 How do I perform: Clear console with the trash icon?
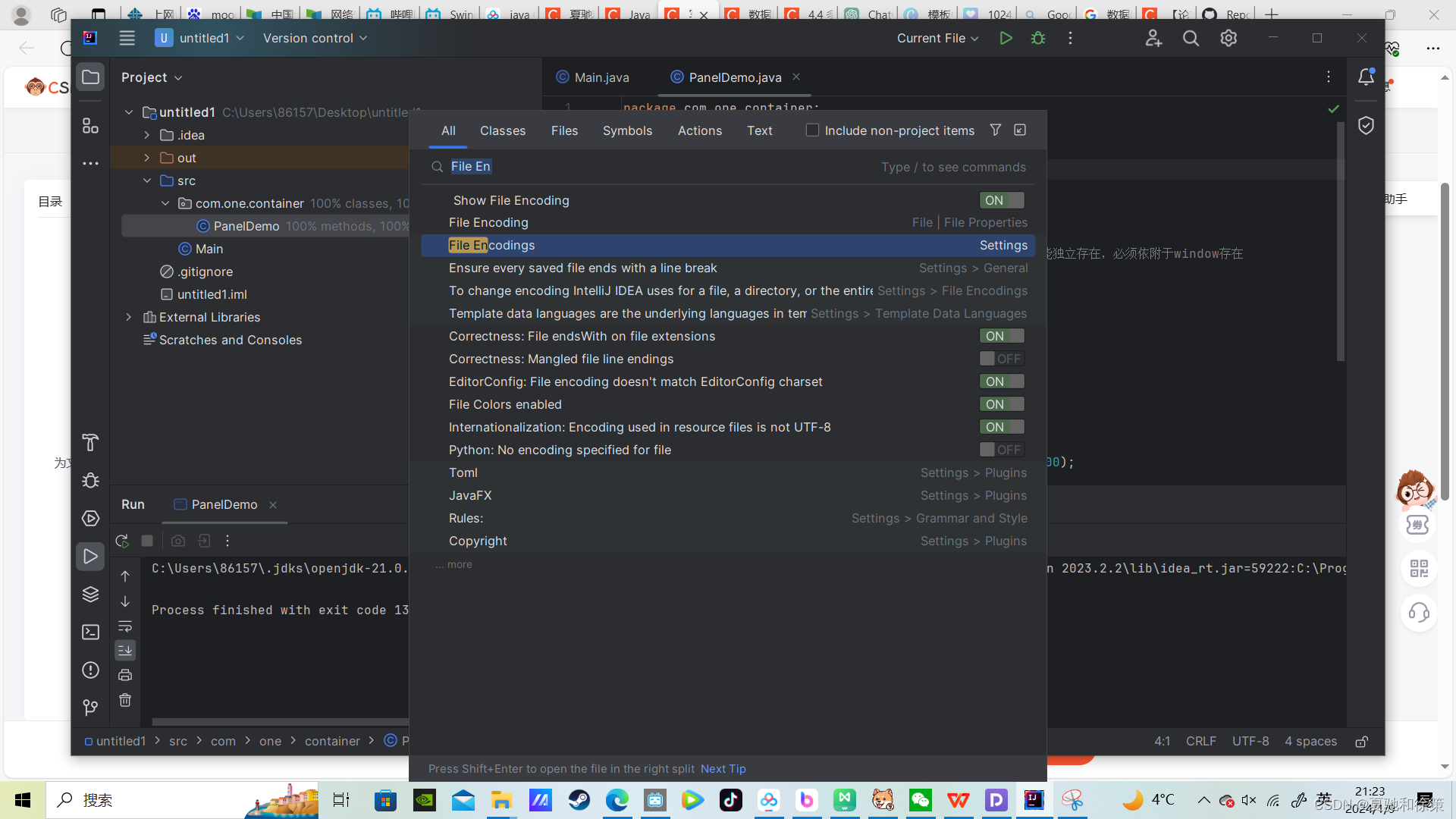click(125, 700)
